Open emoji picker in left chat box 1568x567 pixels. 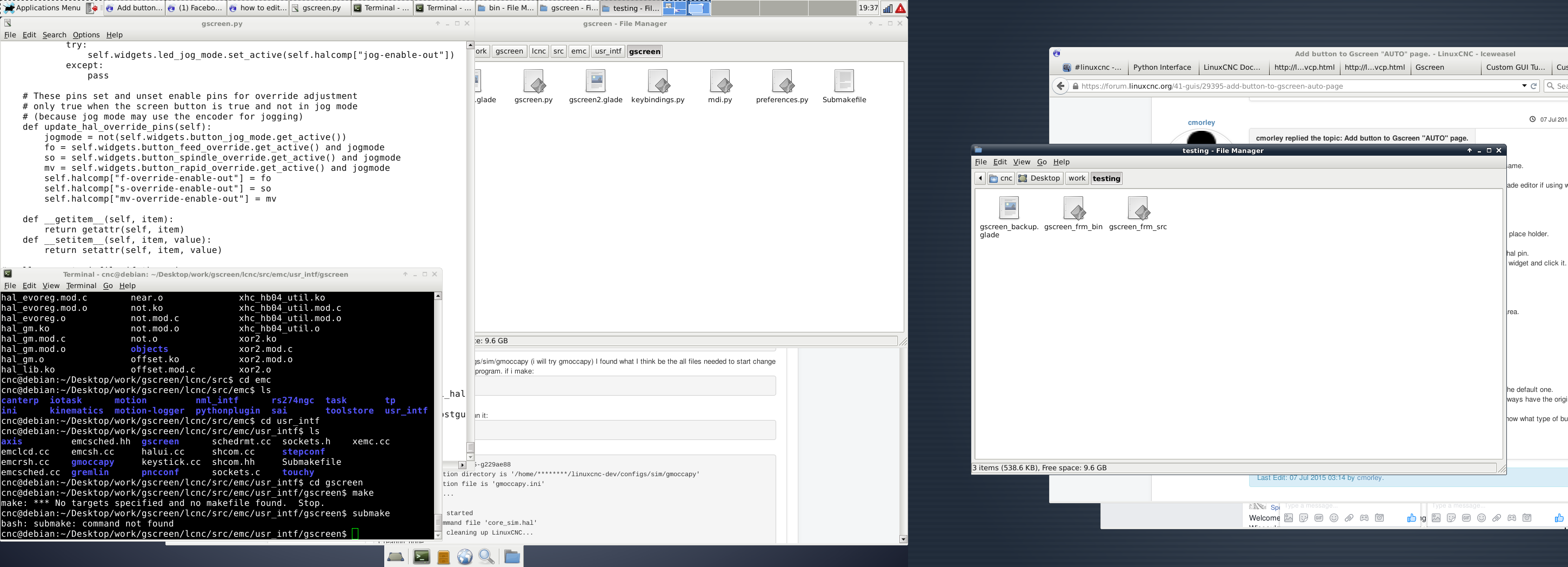coord(1333,518)
